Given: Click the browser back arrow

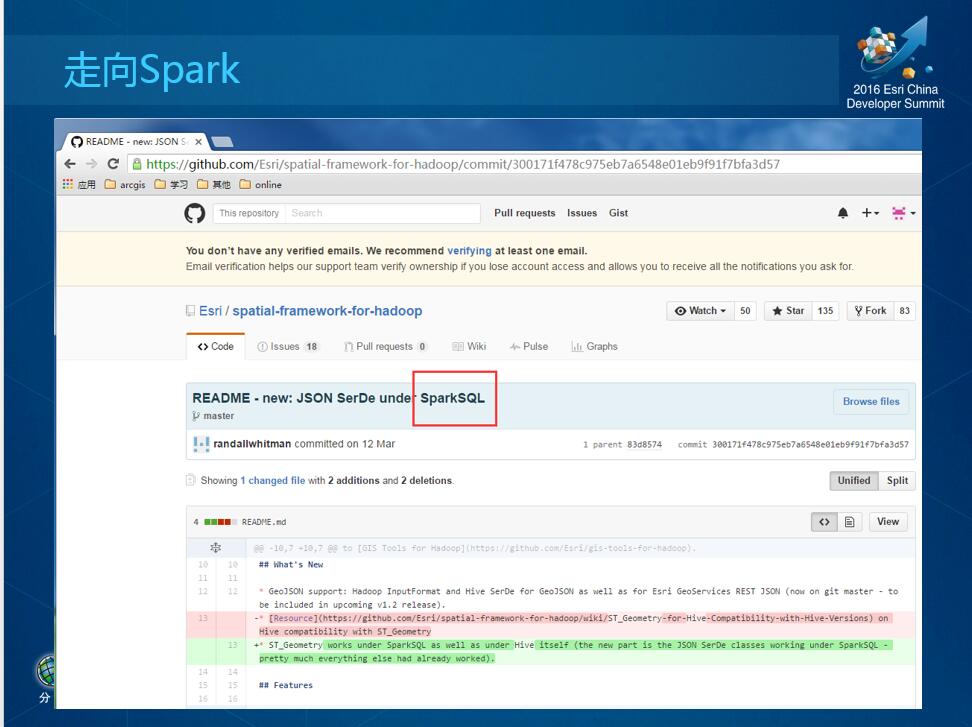Looking at the screenshot, I should click(x=70, y=164).
